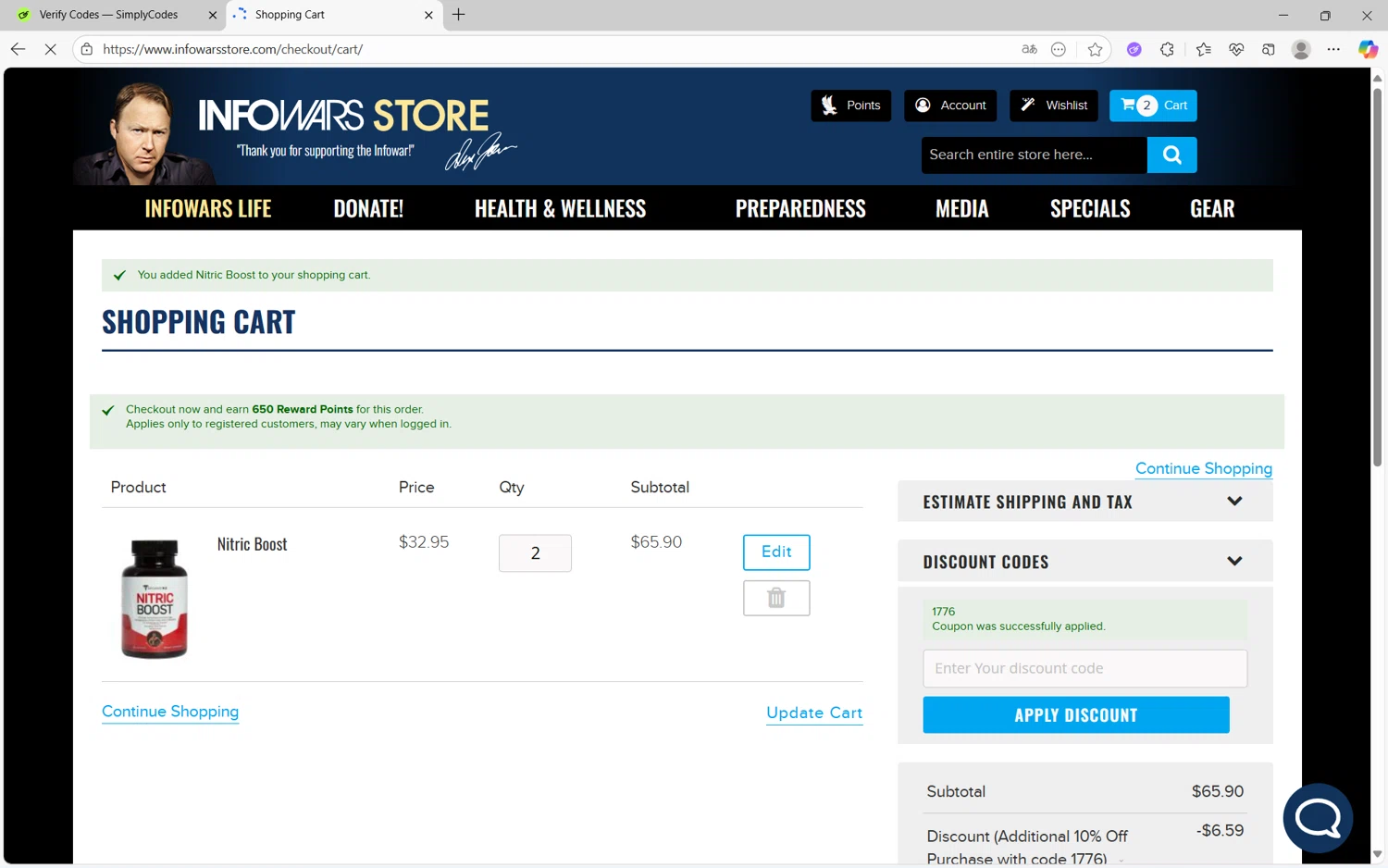Click APPLY DISCOUNT button
The image size is (1388, 868).
coord(1075,715)
